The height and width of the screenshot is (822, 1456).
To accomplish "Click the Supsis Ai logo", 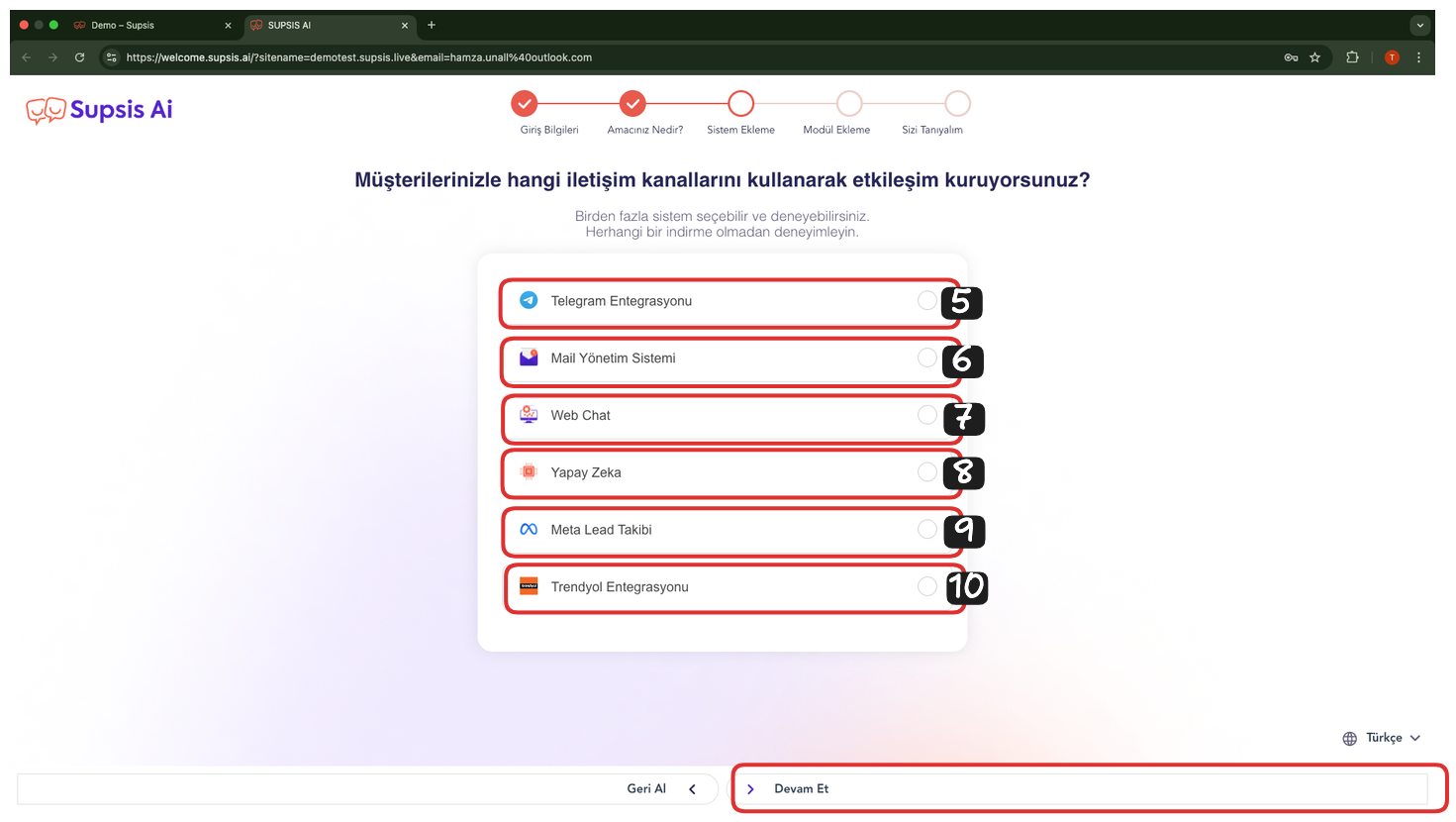I will coord(99,110).
